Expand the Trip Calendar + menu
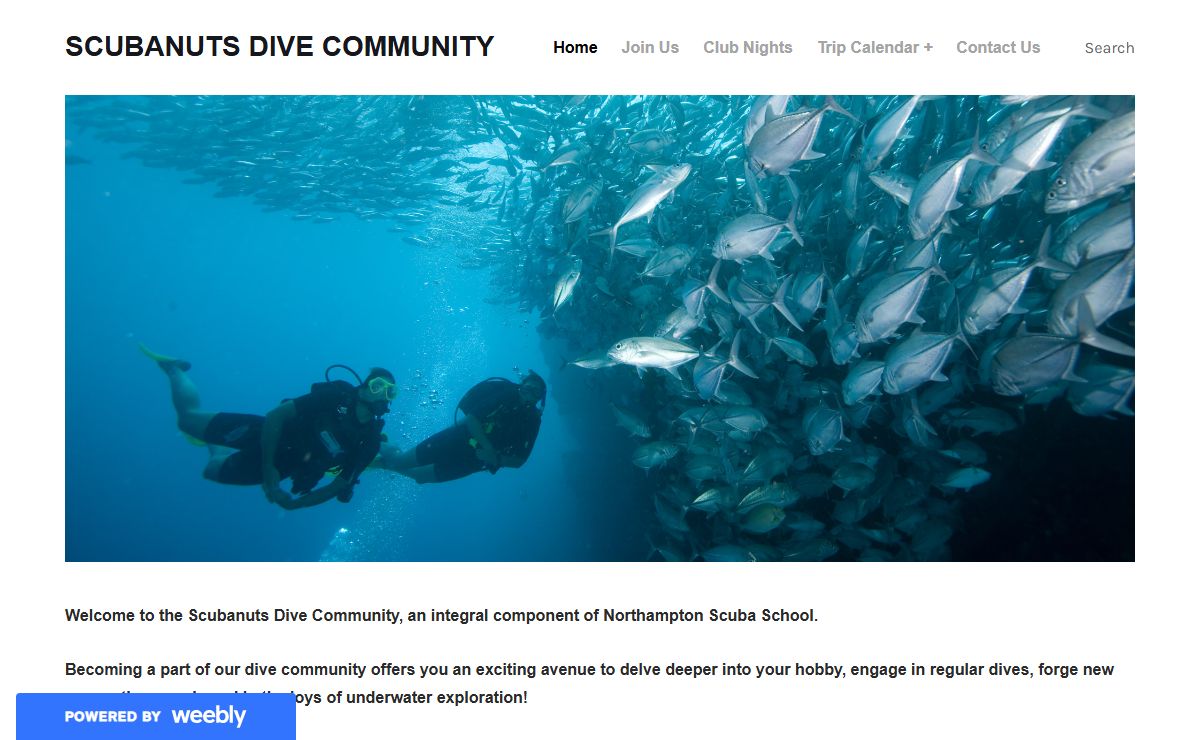Screen dimensions: 1200x740 (875, 47)
